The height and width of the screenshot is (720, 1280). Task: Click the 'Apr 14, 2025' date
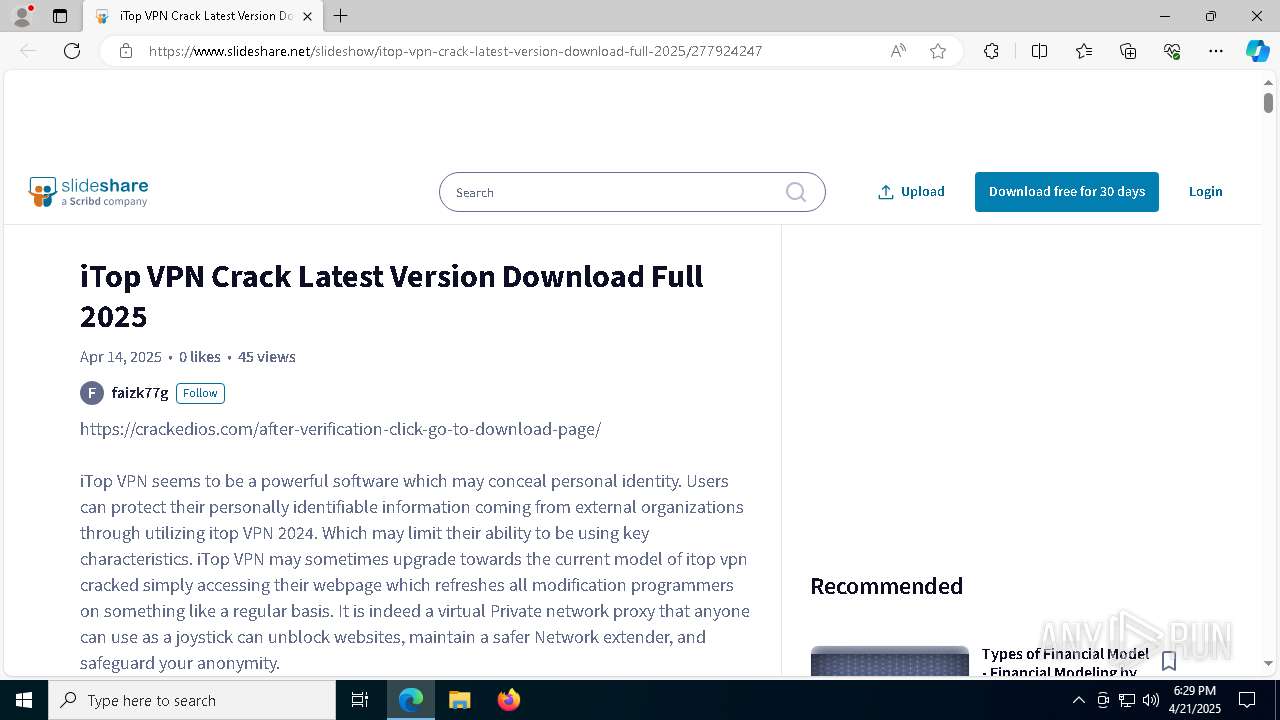click(x=121, y=357)
